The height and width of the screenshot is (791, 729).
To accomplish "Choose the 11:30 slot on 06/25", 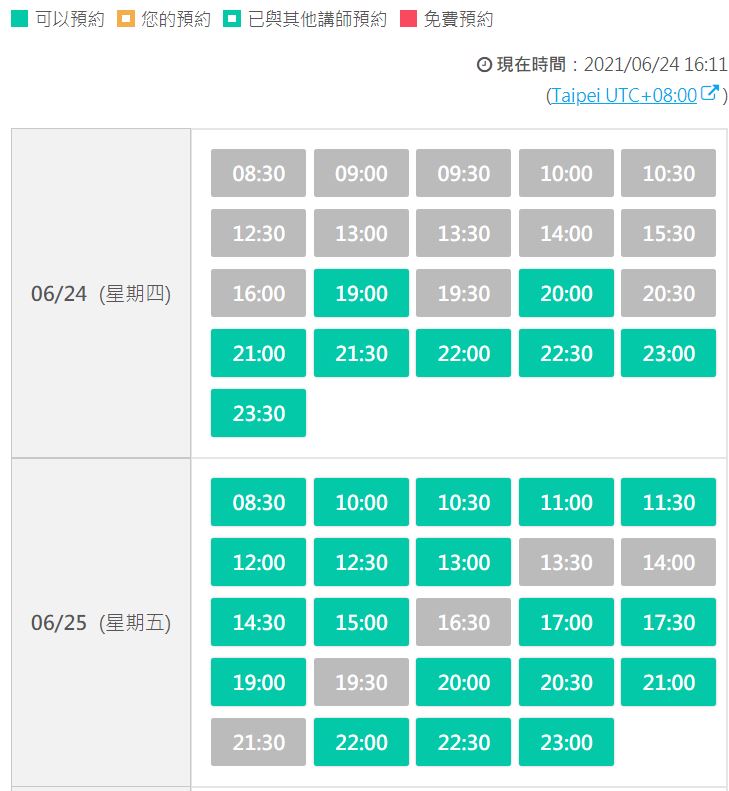I will click(x=668, y=502).
